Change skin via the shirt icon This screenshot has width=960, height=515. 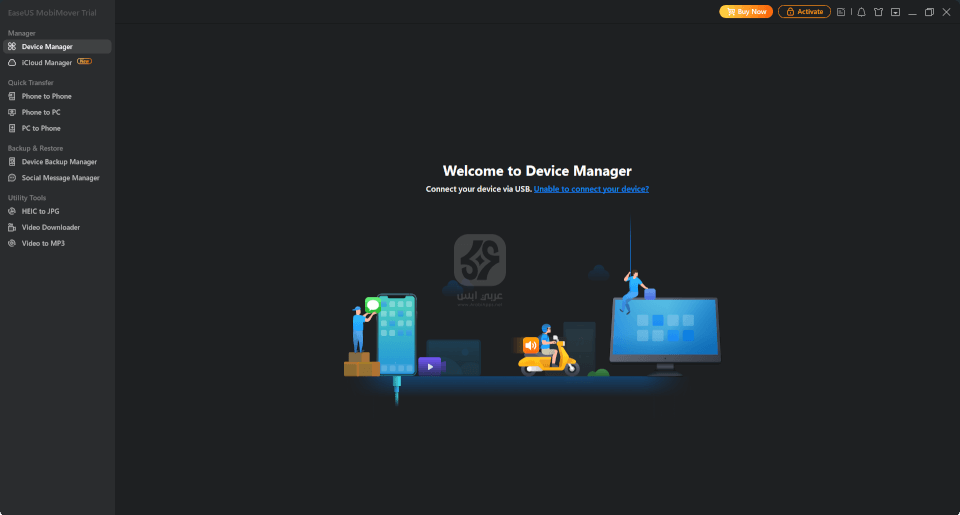point(879,12)
